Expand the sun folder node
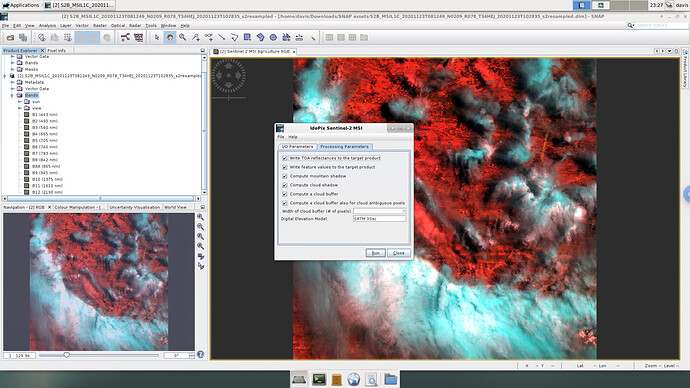The width and height of the screenshot is (690, 388). tap(20, 102)
